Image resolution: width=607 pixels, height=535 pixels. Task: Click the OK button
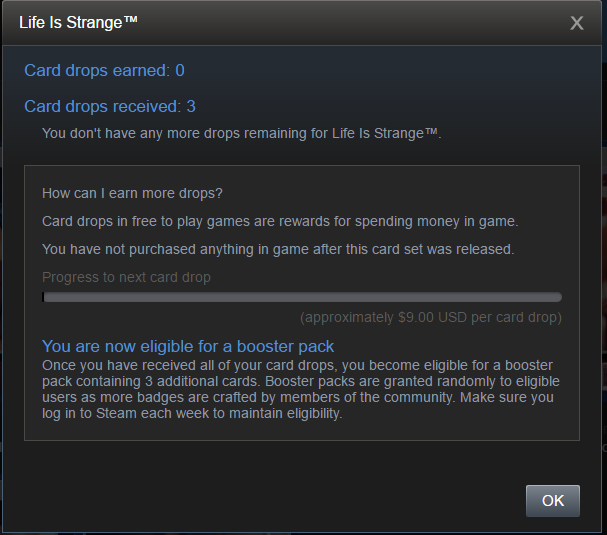point(552,501)
